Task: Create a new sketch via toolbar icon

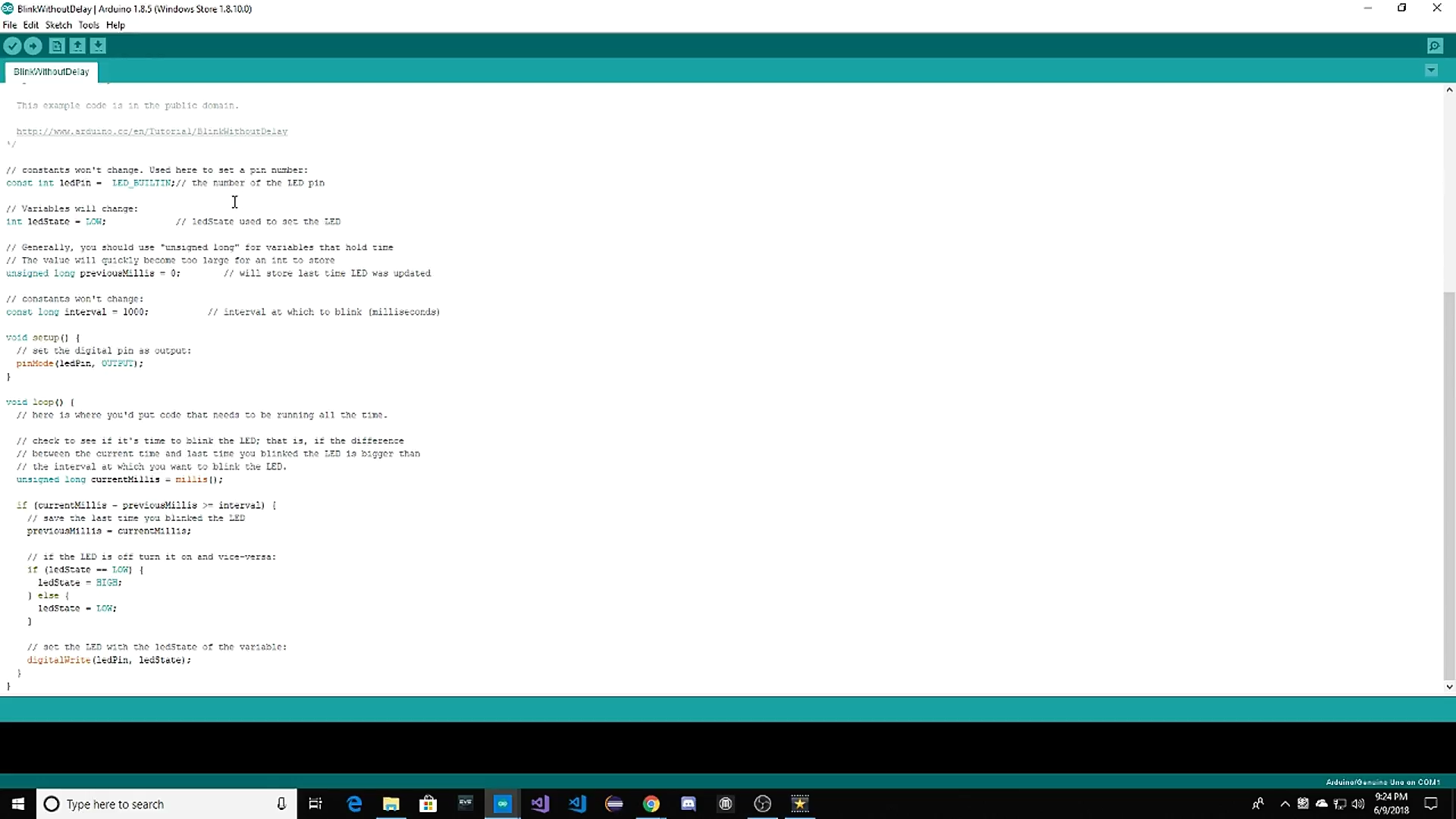Action: [57, 46]
